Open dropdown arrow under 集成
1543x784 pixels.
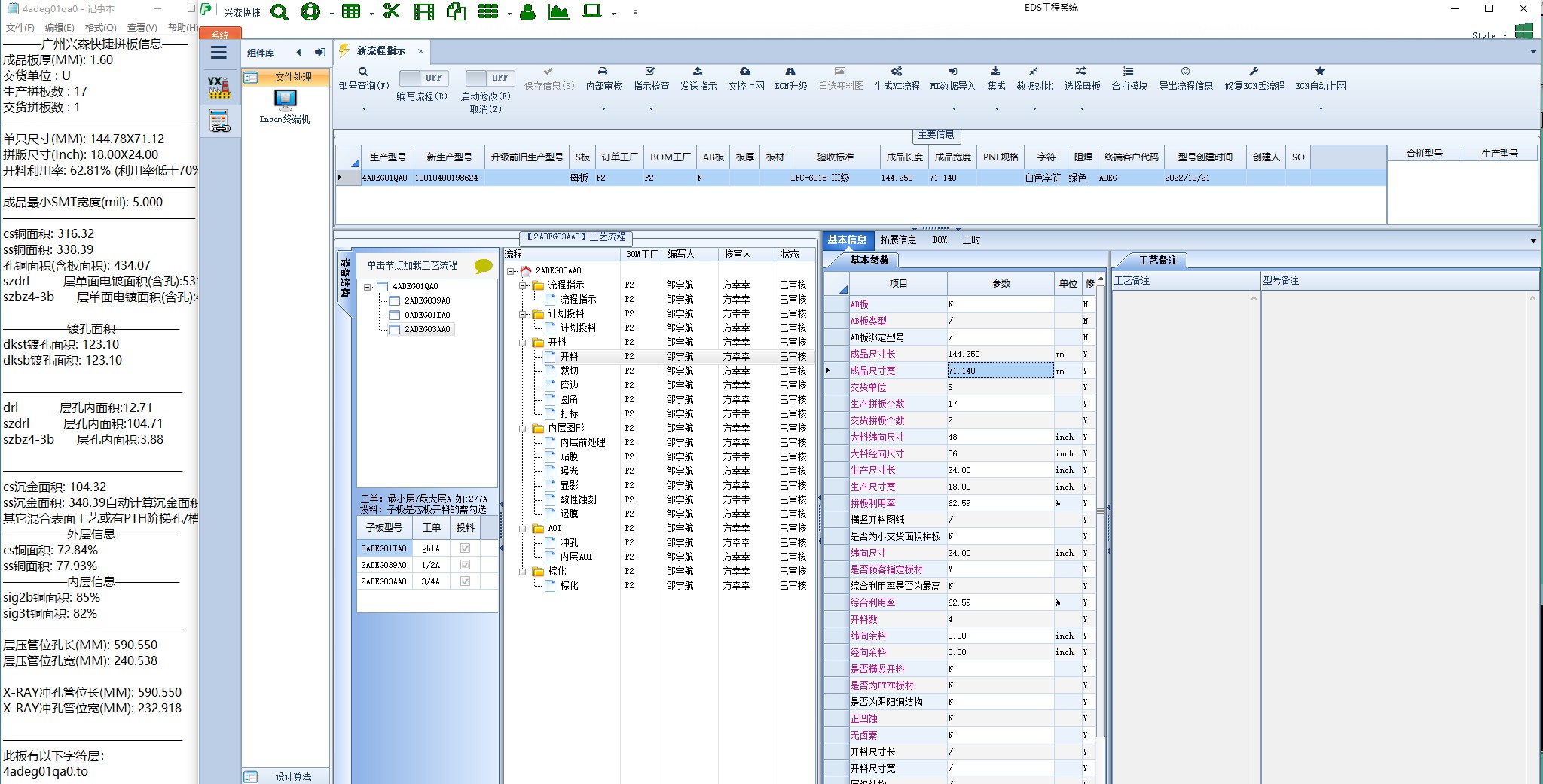996,109
